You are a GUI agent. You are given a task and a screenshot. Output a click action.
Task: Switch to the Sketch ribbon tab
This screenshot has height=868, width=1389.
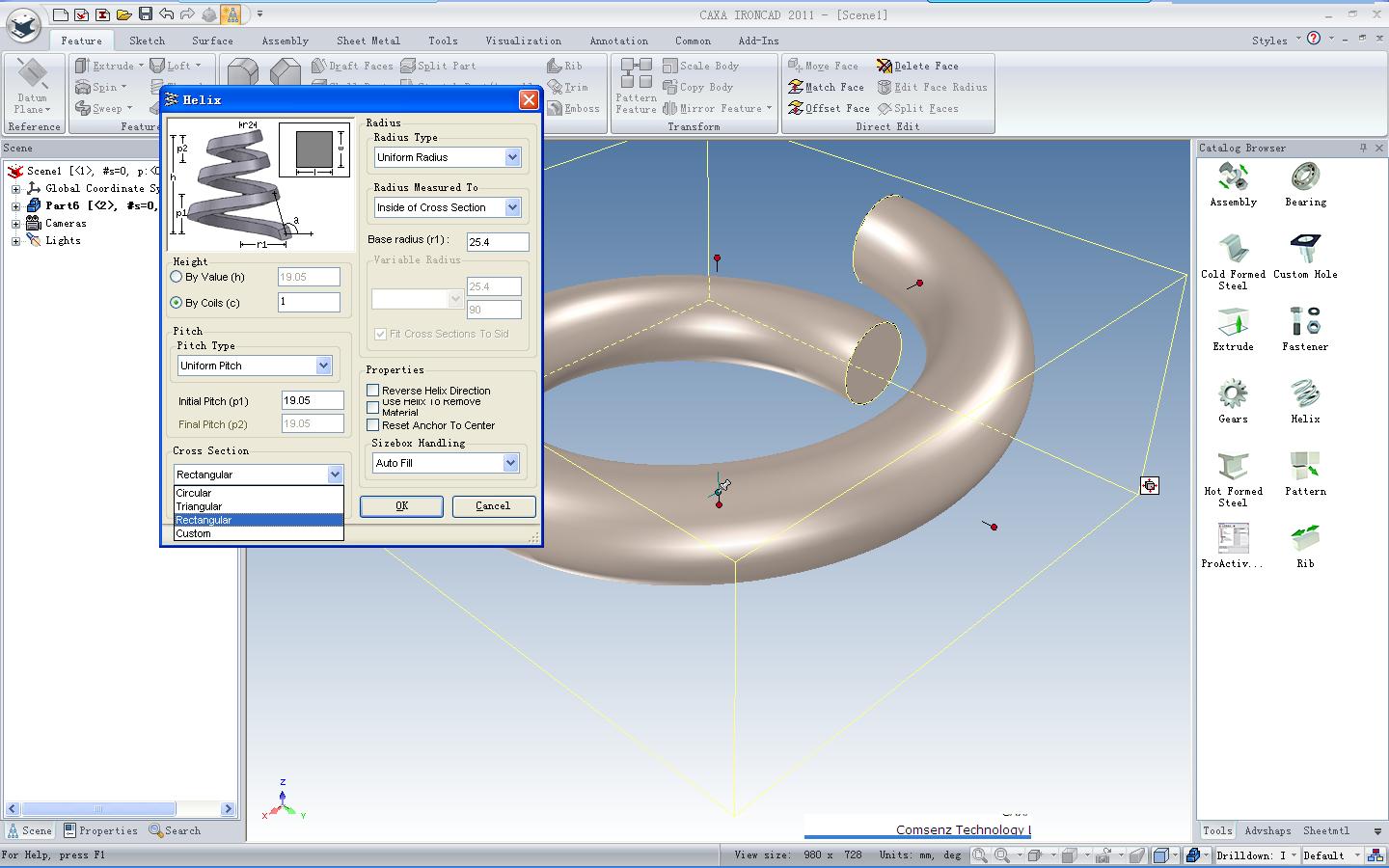[147, 41]
